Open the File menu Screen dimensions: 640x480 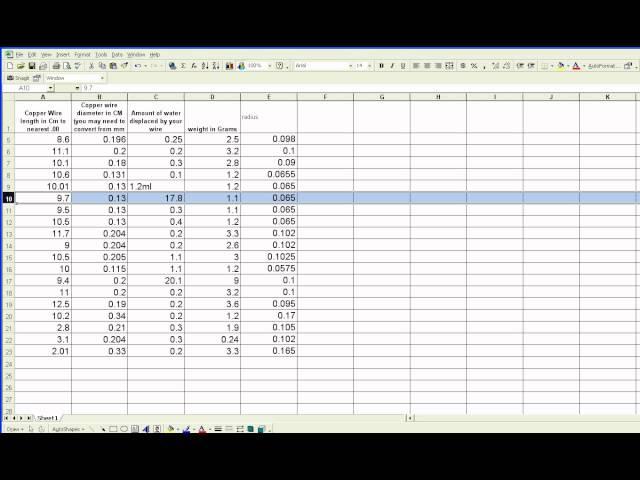click(x=19, y=54)
